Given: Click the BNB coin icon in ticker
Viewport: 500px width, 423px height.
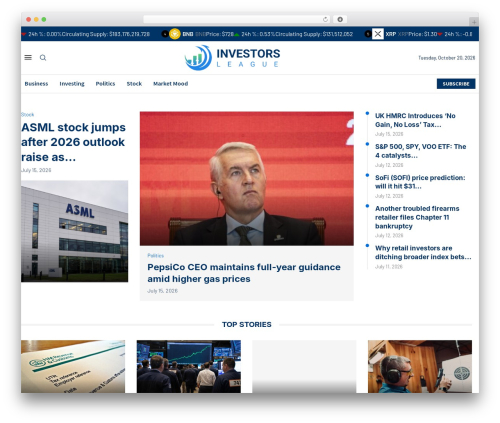Looking at the screenshot, I should pos(175,34).
